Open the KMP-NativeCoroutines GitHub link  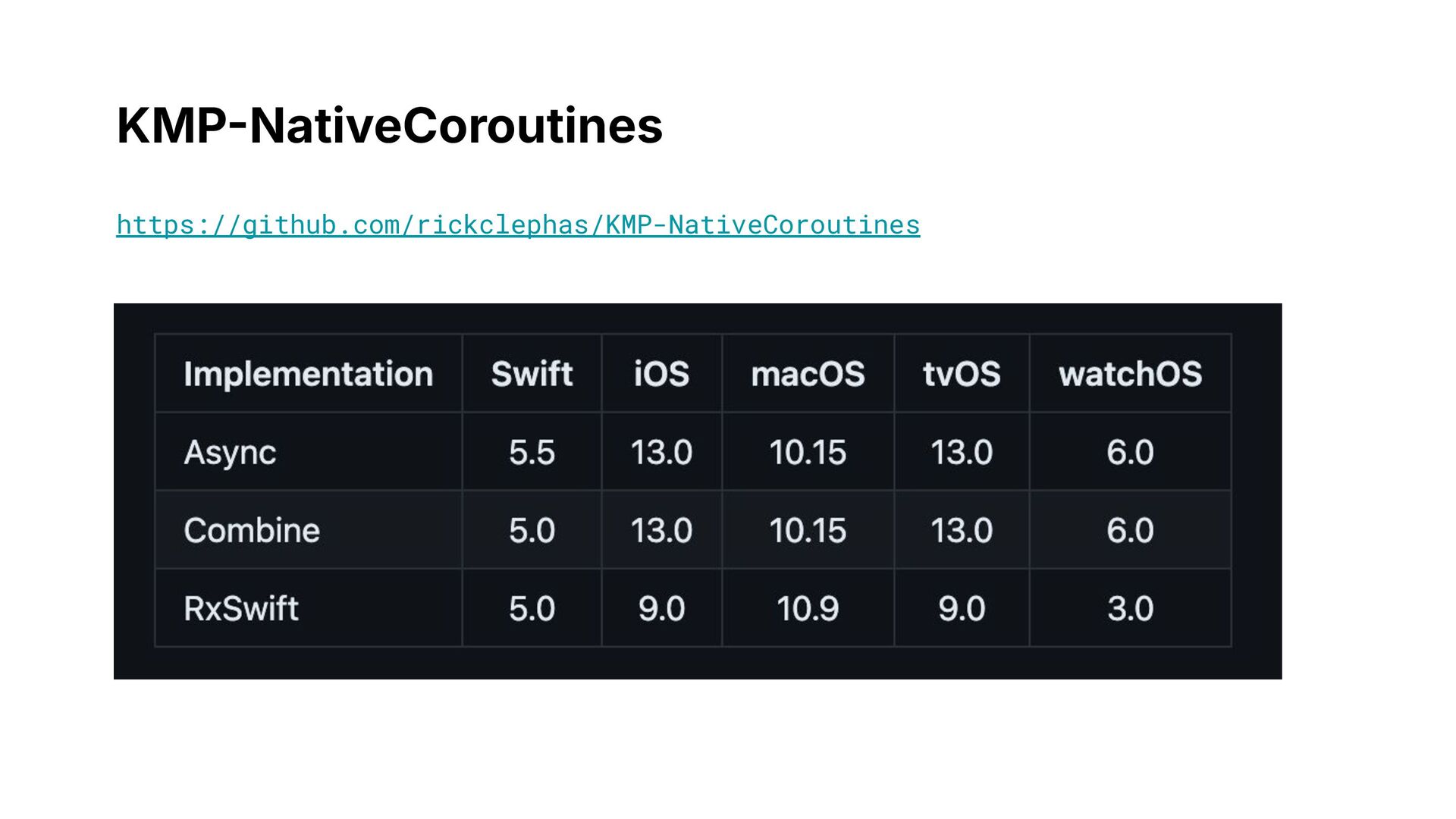tap(518, 224)
